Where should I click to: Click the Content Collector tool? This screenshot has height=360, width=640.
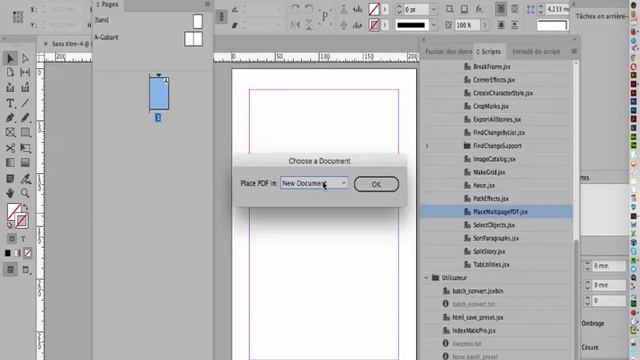10,88
